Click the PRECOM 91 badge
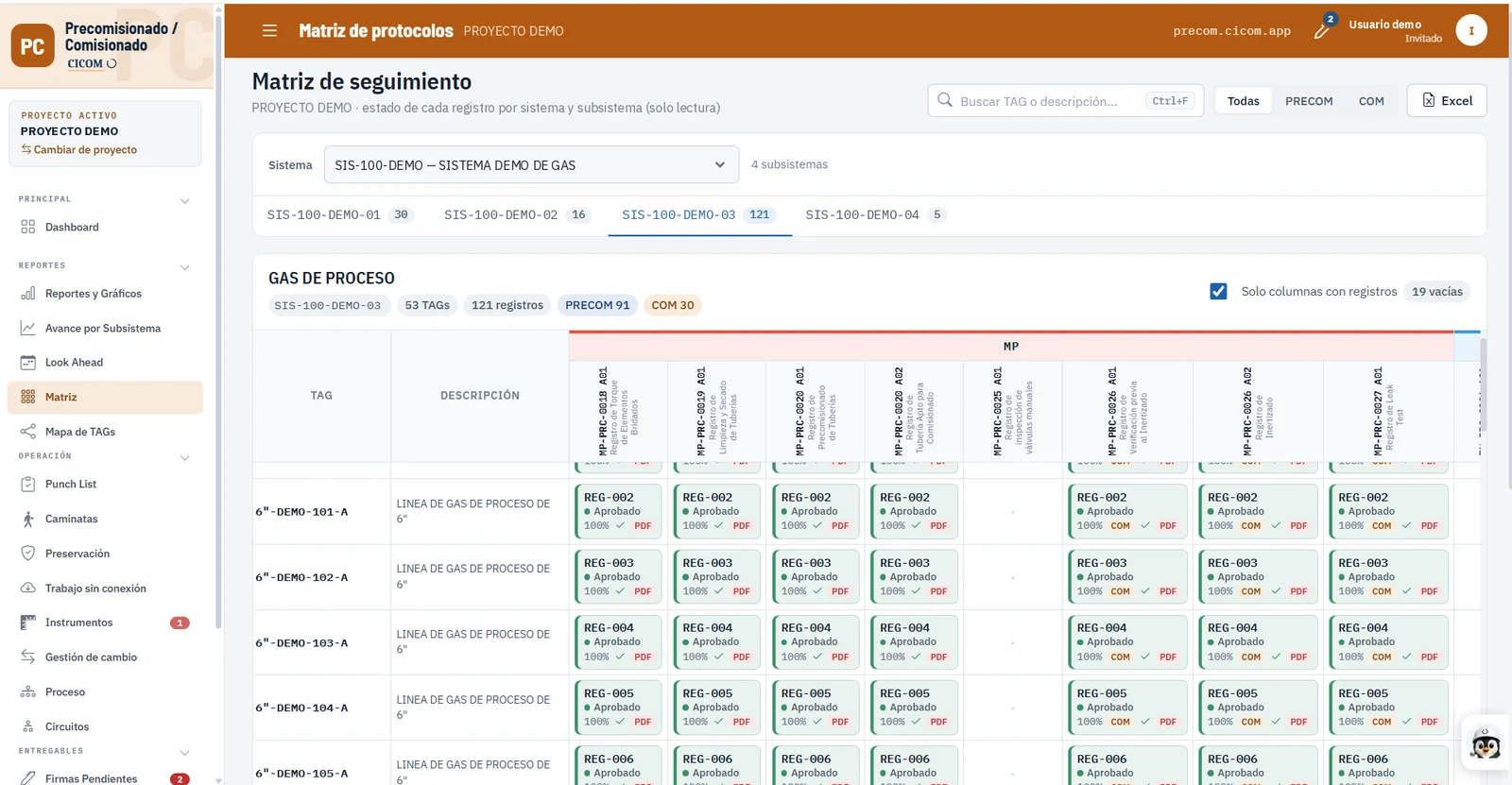1512x785 pixels. tap(597, 305)
